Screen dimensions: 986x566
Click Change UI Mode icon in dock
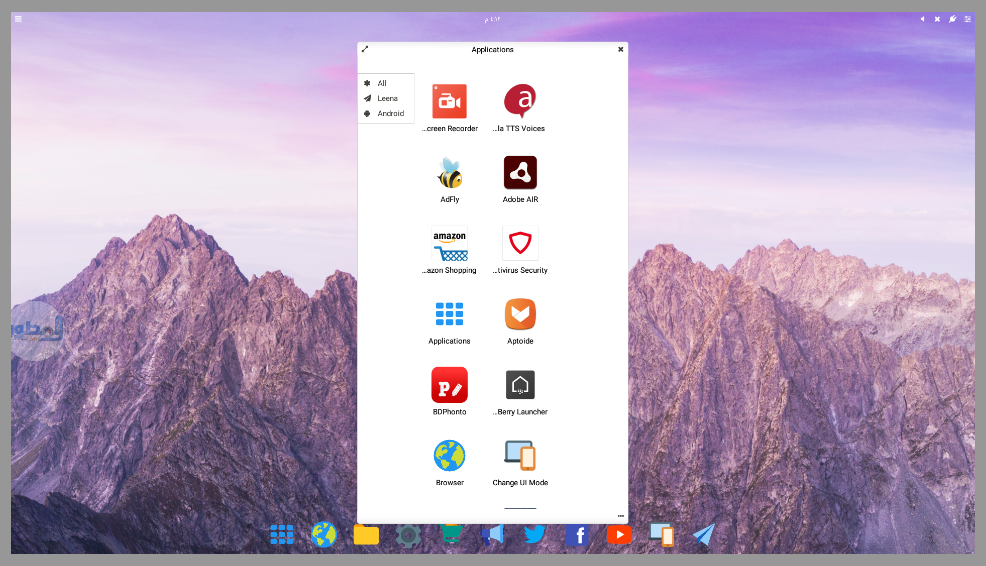click(x=662, y=535)
